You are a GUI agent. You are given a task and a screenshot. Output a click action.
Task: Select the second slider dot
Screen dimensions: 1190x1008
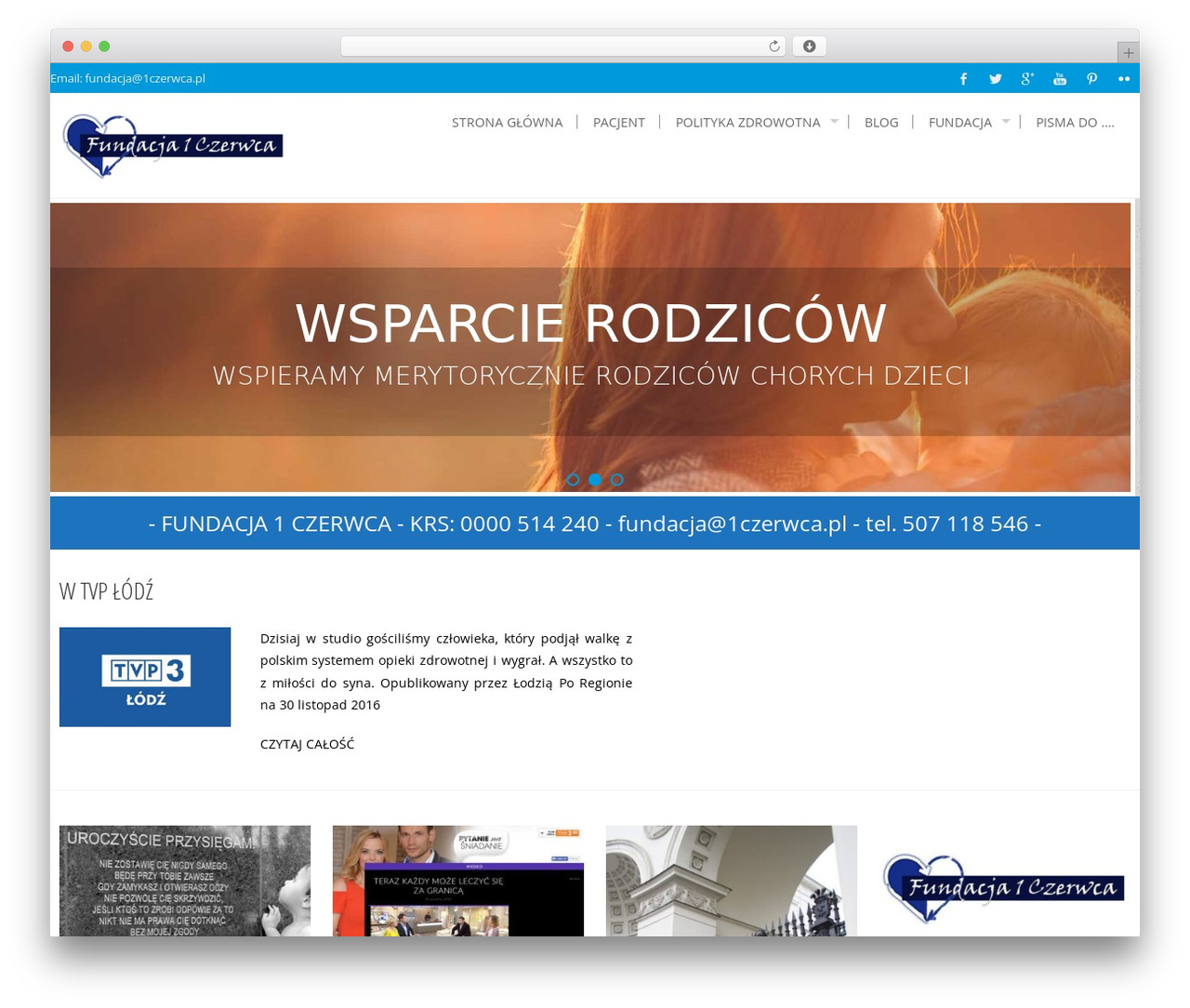tap(595, 480)
